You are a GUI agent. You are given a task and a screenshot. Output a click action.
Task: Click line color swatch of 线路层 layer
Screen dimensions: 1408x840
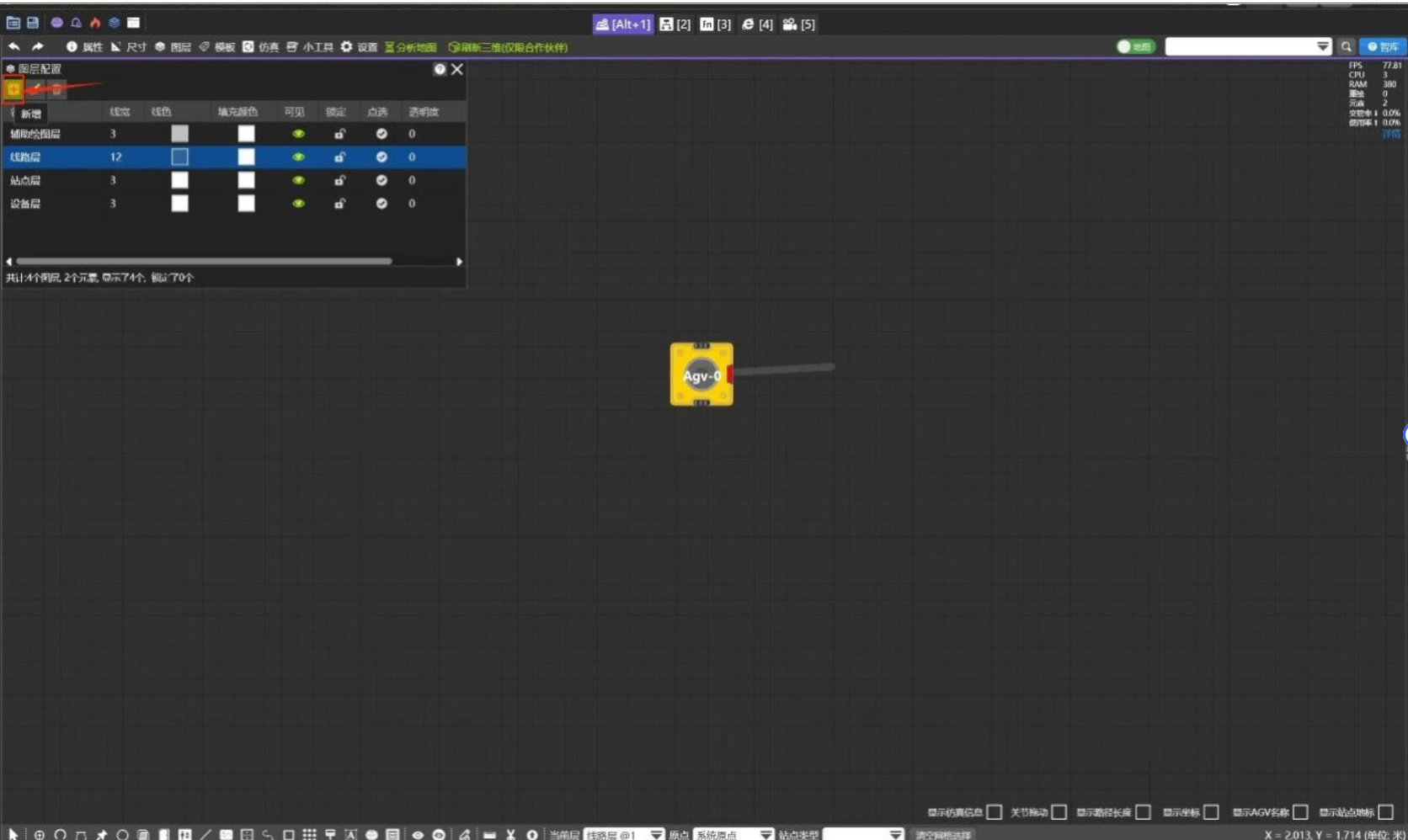pos(179,157)
